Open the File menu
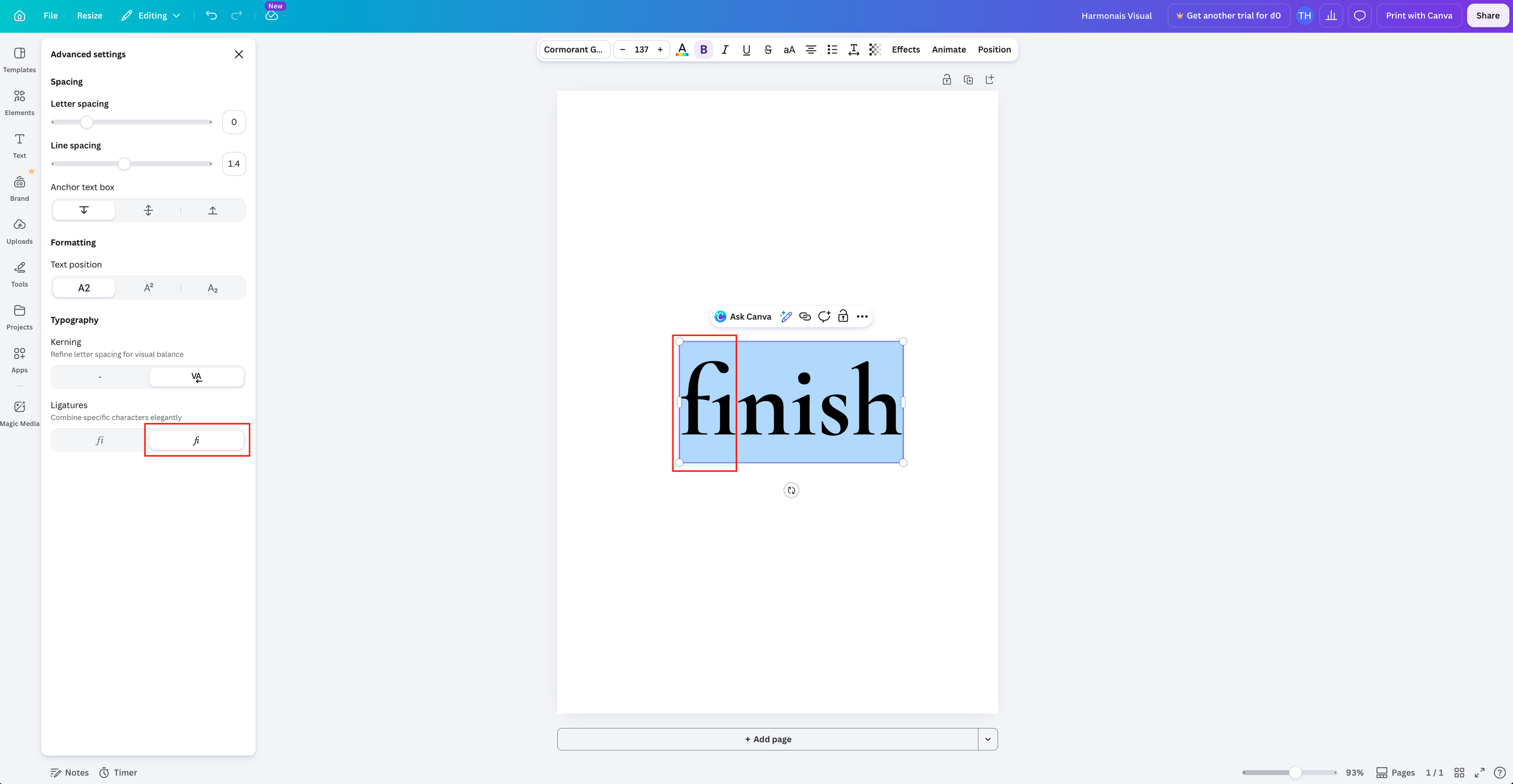Screen dimensions: 1513x784 pos(51,16)
